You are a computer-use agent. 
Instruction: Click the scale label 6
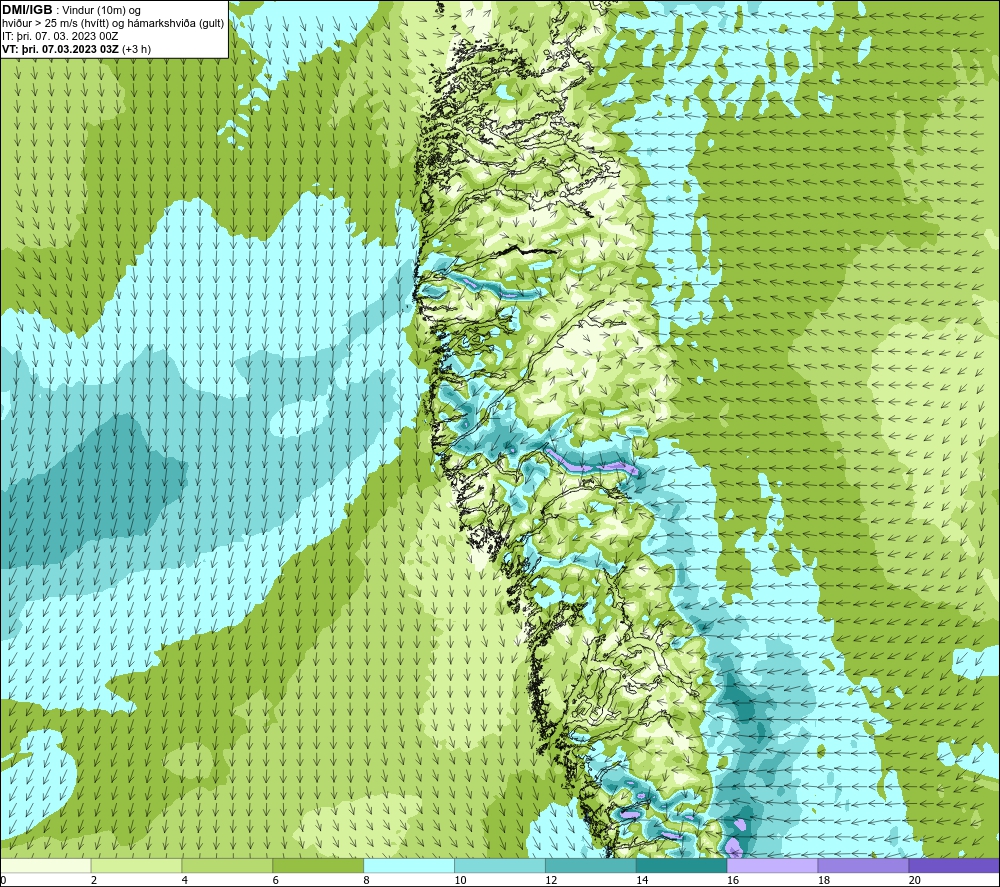tap(276, 880)
